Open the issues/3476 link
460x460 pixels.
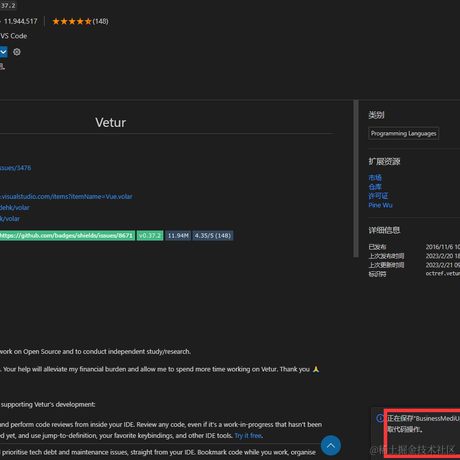point(15,168)
